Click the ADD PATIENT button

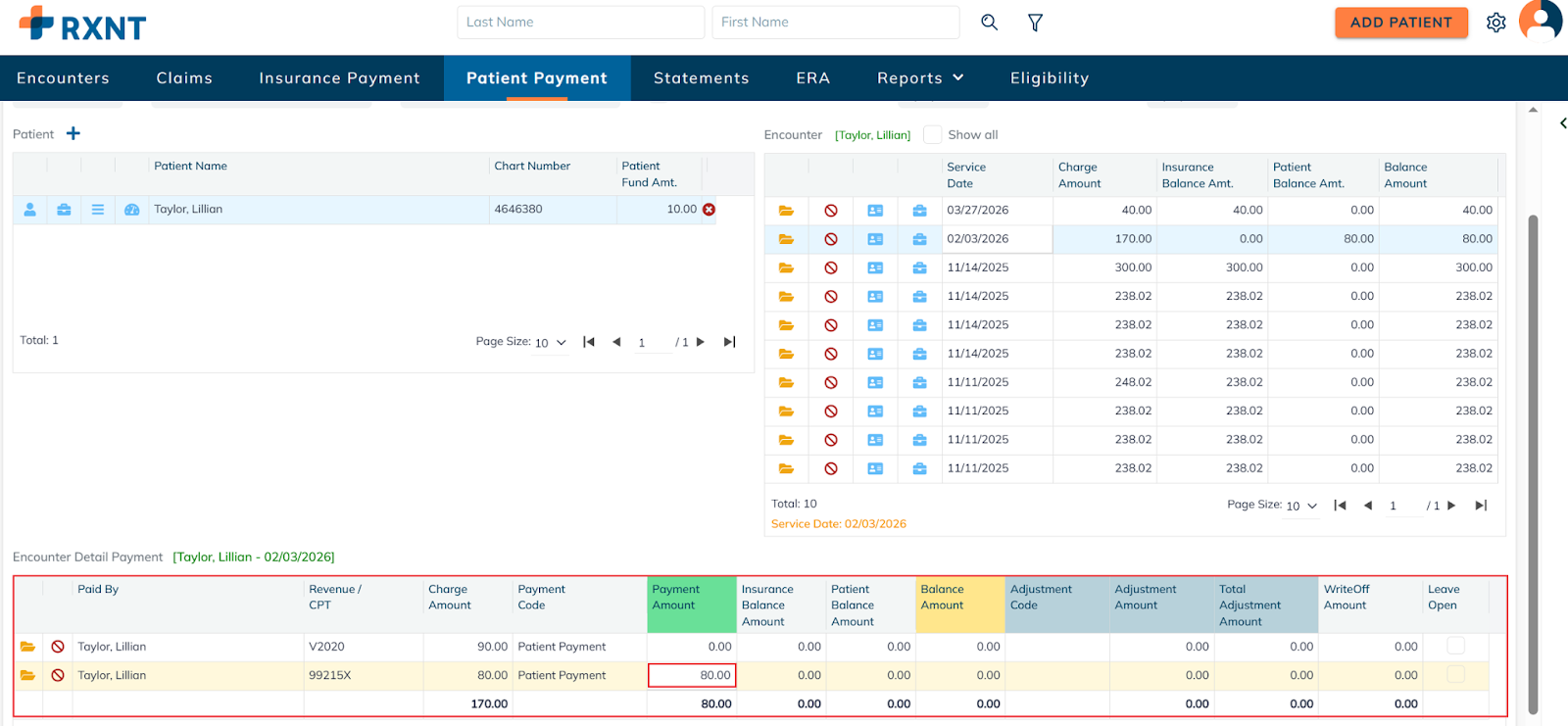[1400, 23]
